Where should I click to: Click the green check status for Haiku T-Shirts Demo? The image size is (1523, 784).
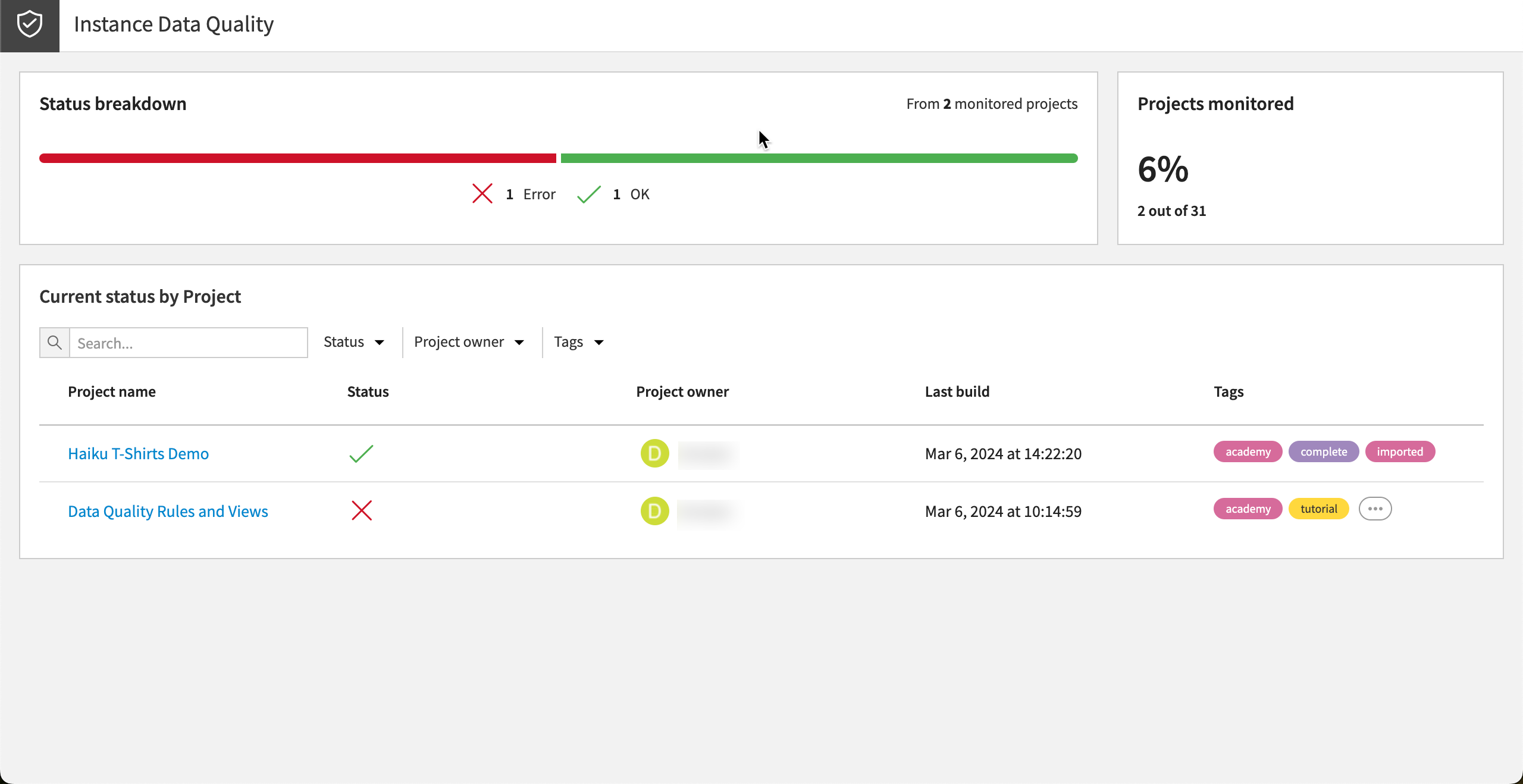(361, 454)
